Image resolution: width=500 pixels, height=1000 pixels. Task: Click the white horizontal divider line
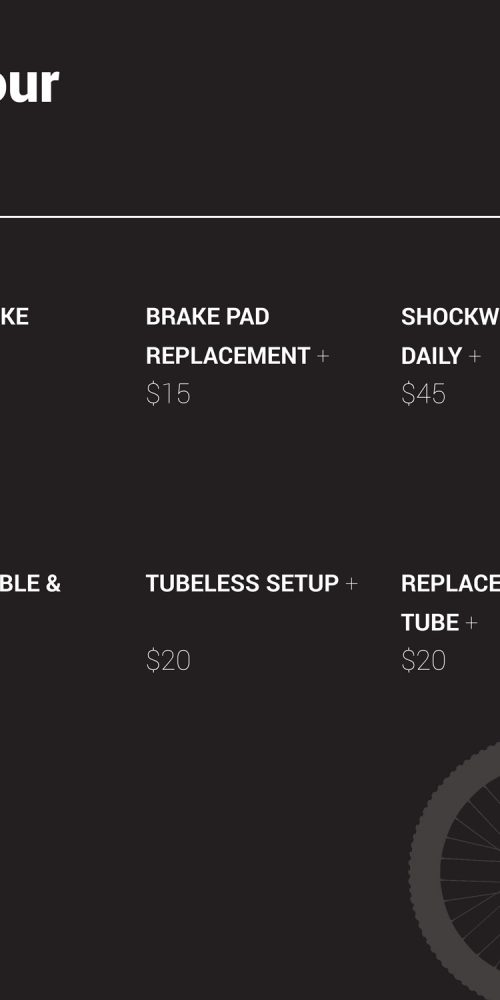(250, 217)
